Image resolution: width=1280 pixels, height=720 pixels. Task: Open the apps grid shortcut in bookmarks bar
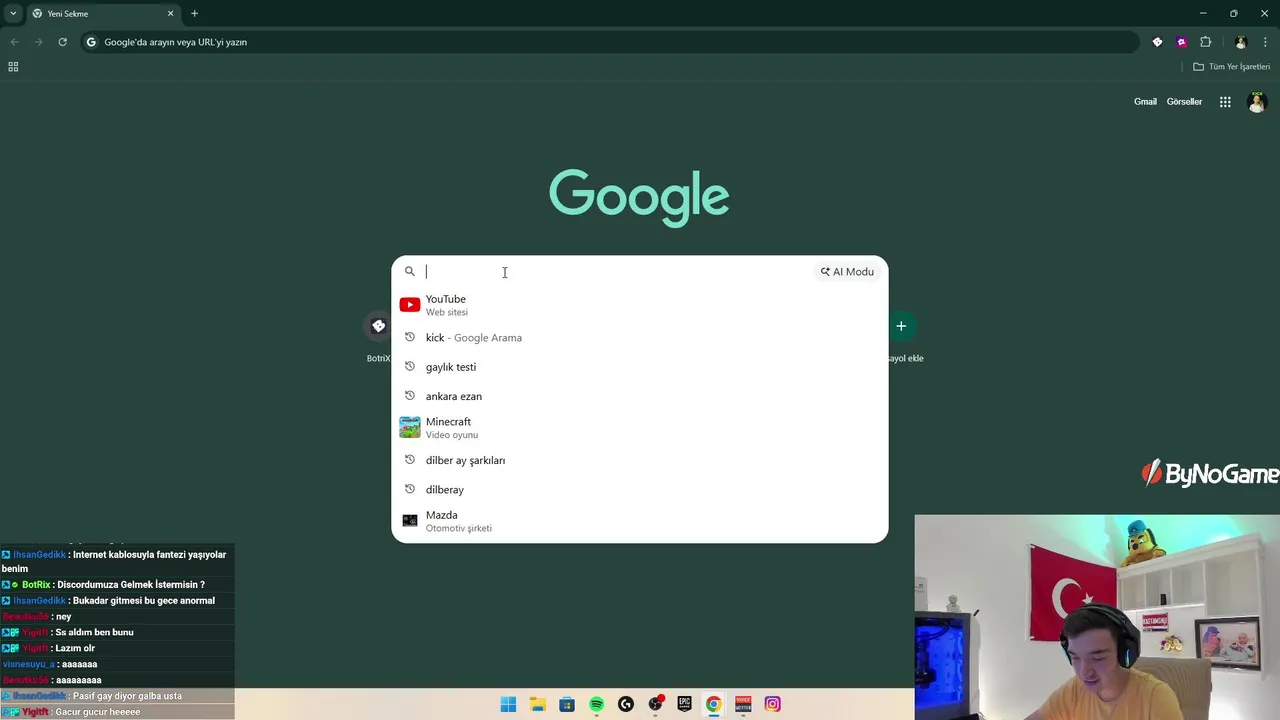pos(13,67)
